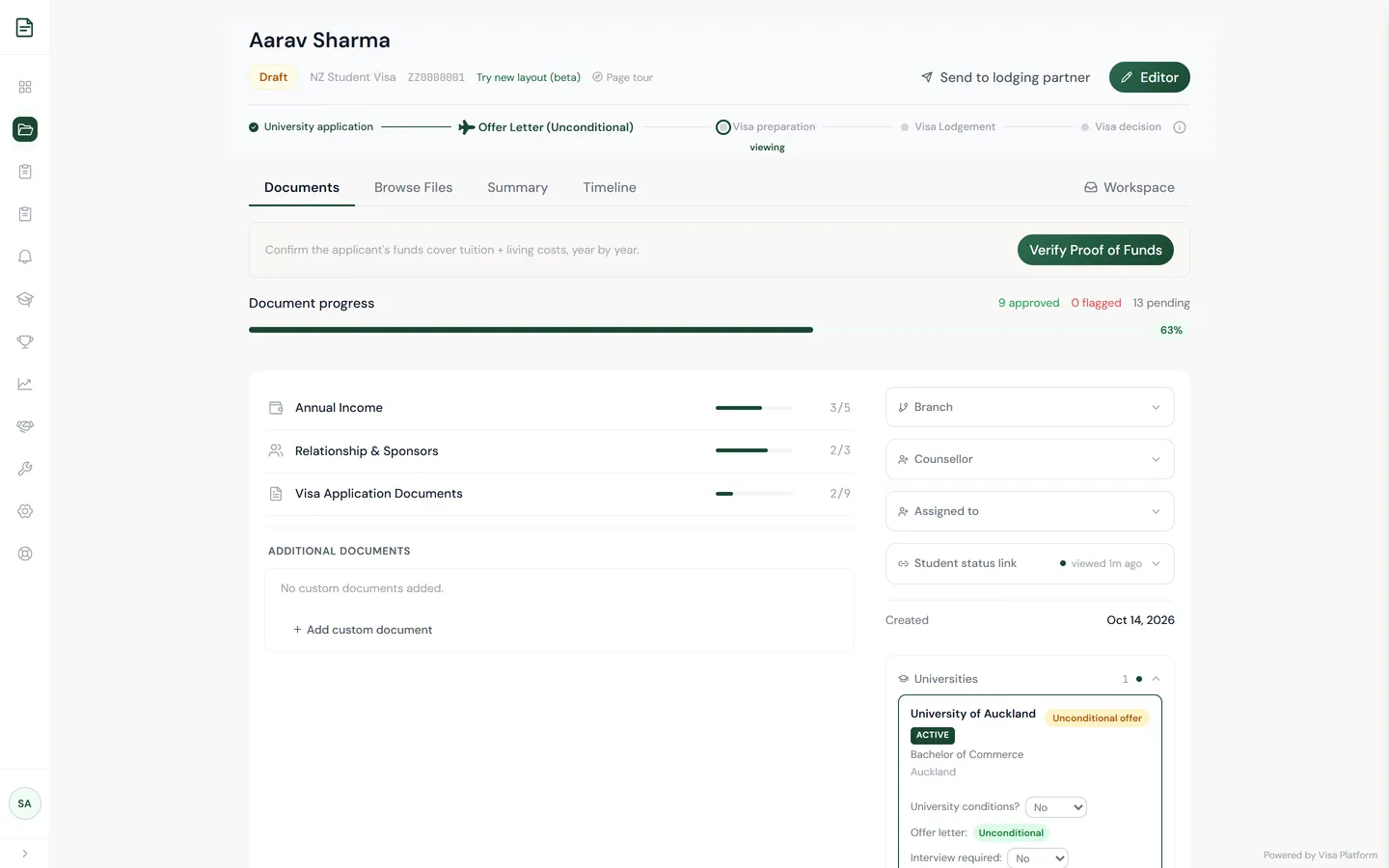Viewport: 1389px width, 868px height.
Task: Start the Page tour
Action: click(x=622, y=77)
